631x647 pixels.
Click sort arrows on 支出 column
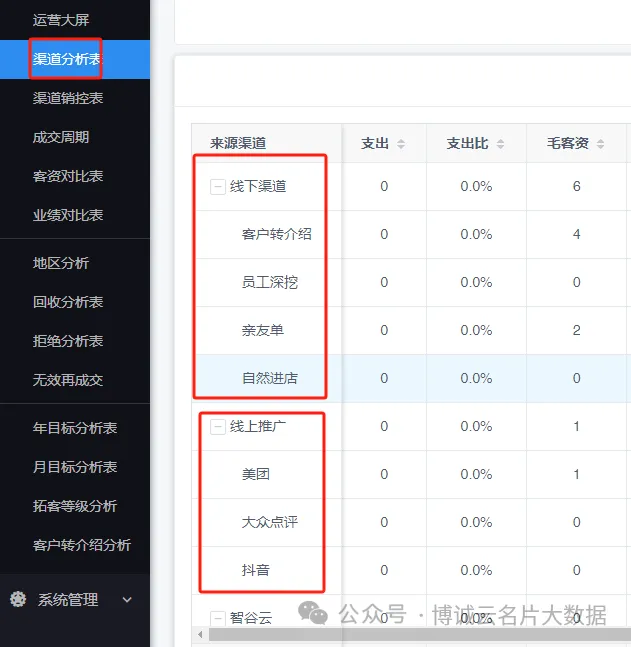[401, 144]
